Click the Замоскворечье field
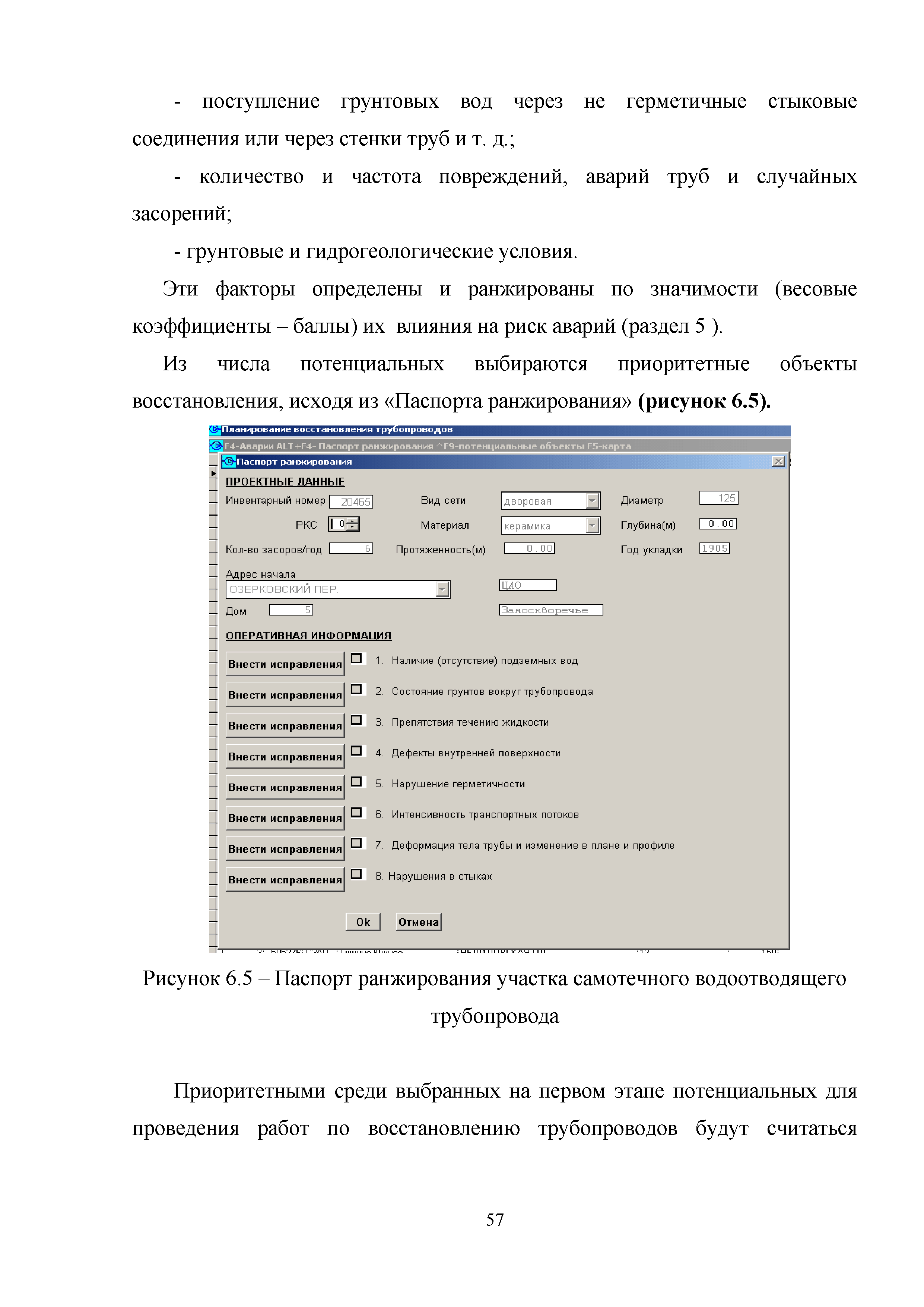 (x=551, y=610)
